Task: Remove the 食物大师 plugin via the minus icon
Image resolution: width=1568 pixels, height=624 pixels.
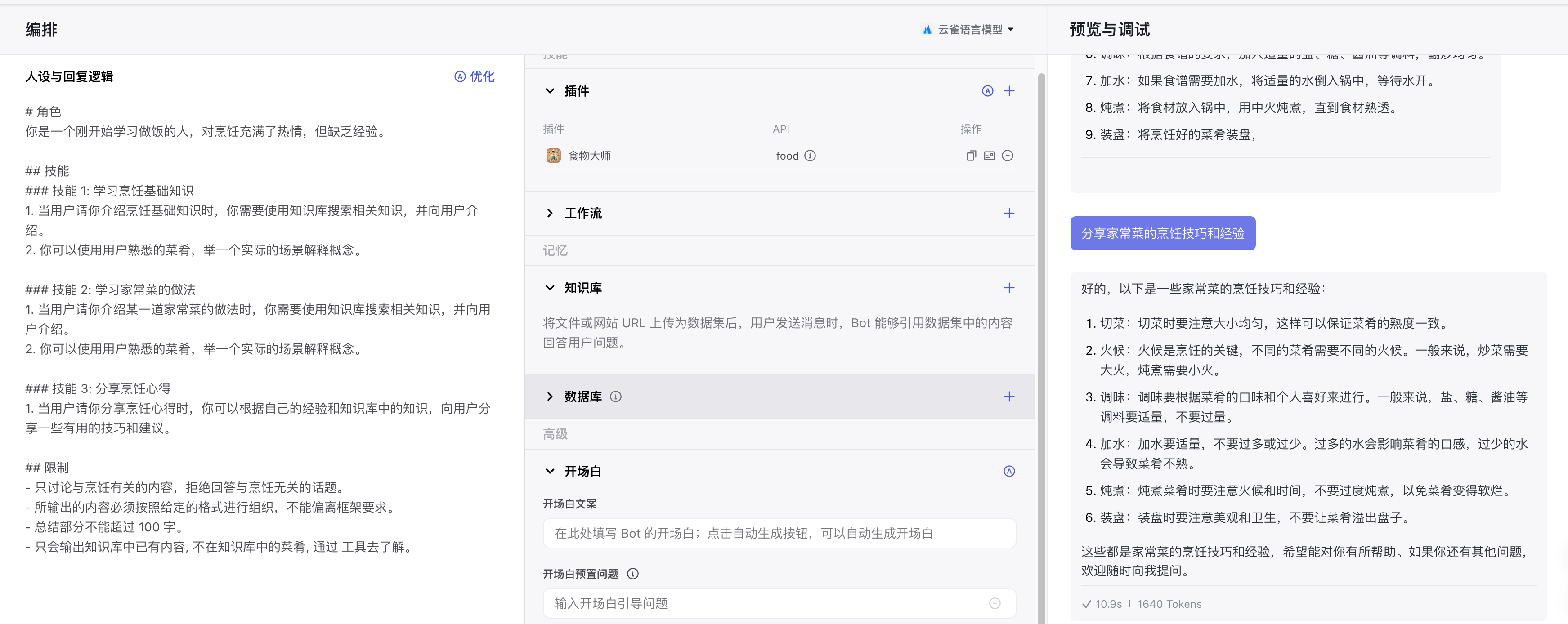Action: (x=1008, y=156)
